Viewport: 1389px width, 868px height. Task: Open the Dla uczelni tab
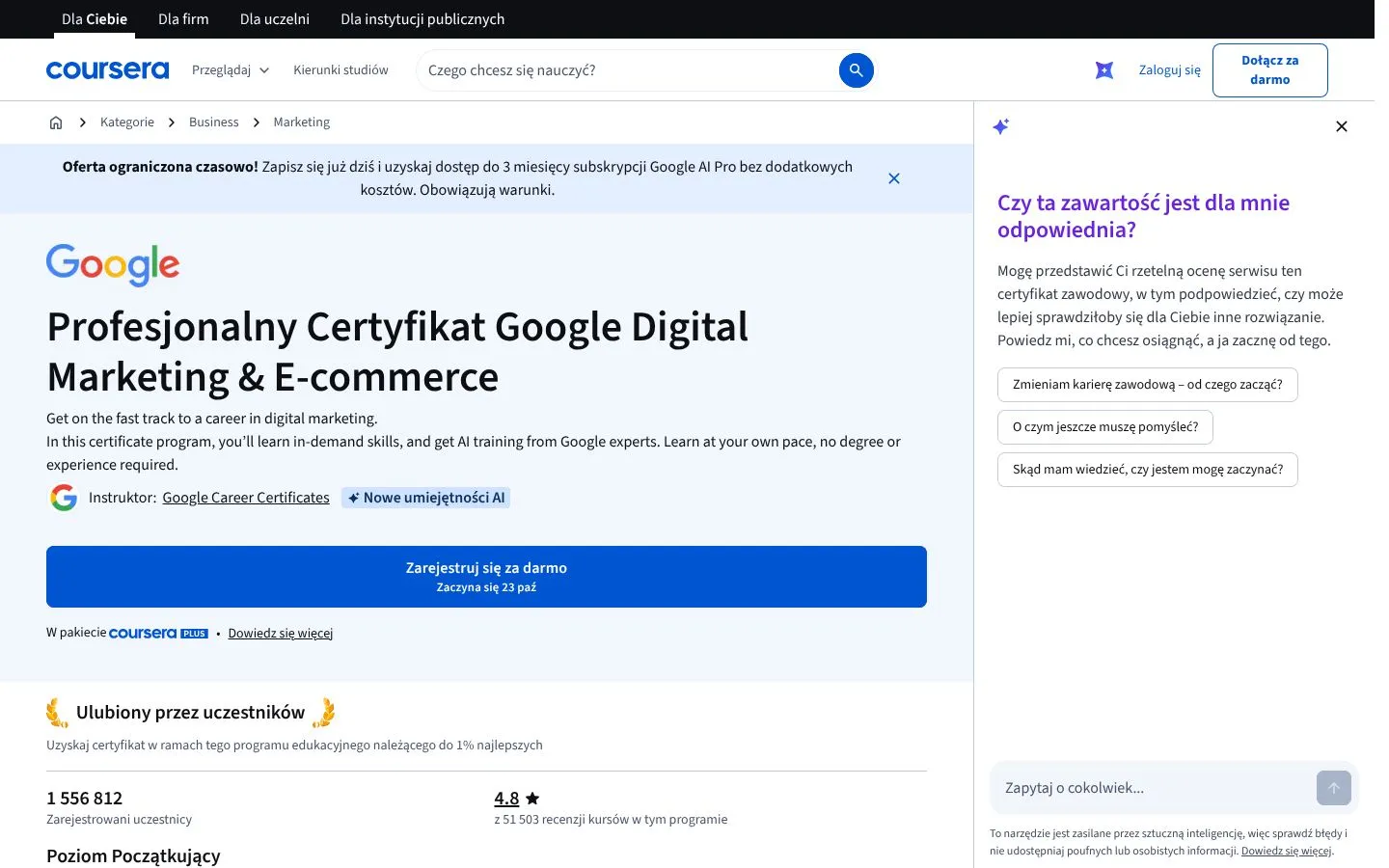(x=275, y=19)
